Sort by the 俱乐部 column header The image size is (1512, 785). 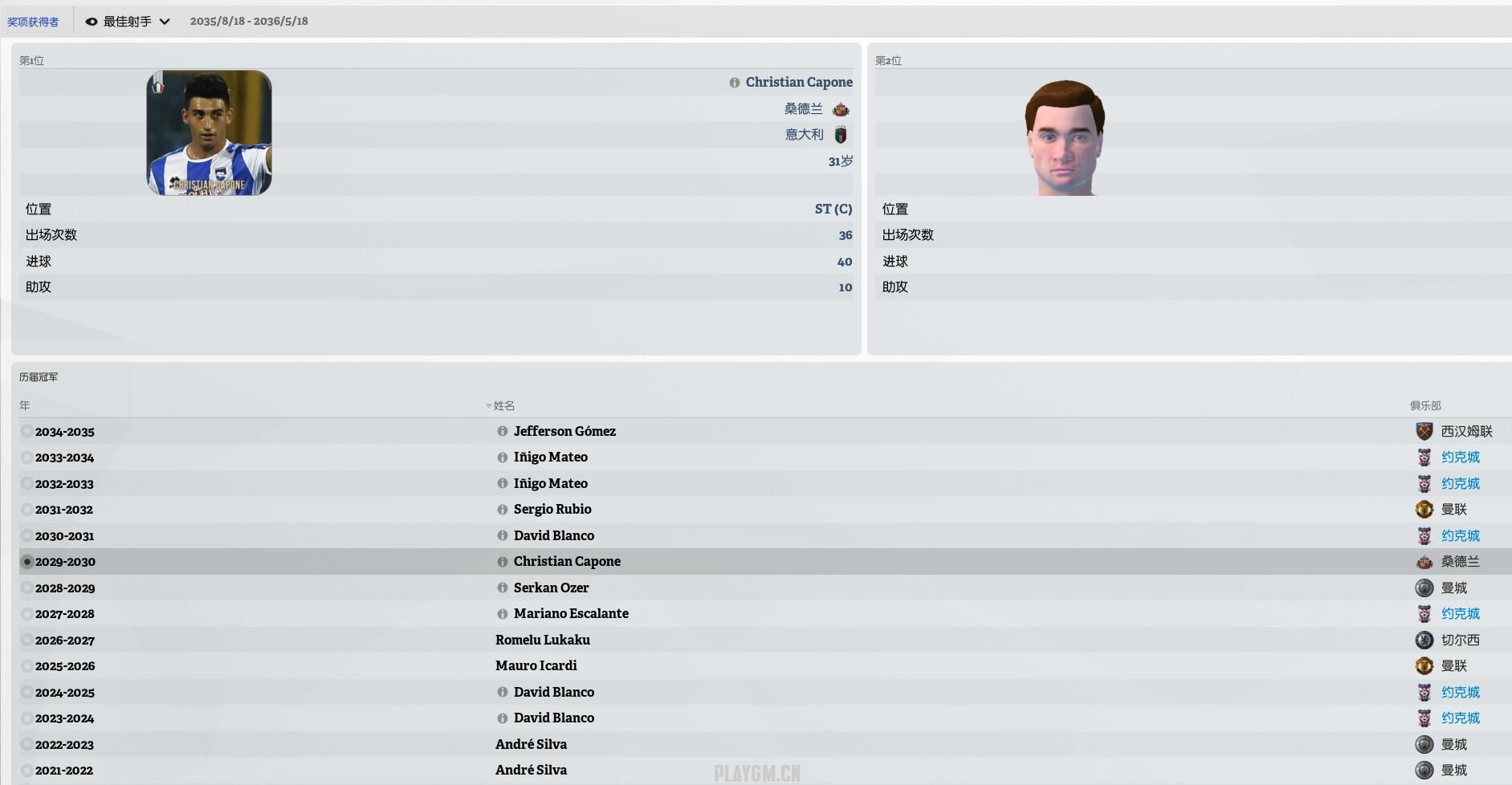click(1425, 405)
